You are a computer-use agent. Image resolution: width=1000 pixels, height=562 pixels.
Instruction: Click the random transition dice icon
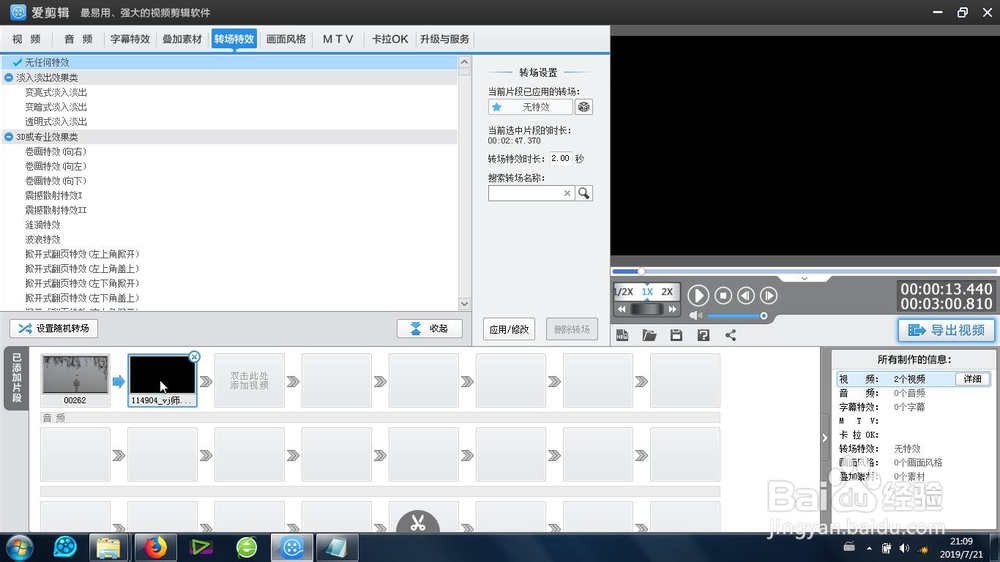pyautogui.click(x=584, y=107)
